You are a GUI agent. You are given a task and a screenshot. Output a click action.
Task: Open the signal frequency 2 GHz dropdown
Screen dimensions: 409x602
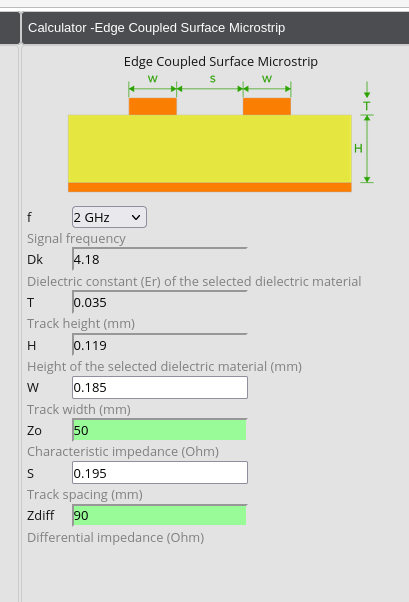coord(109,217)
